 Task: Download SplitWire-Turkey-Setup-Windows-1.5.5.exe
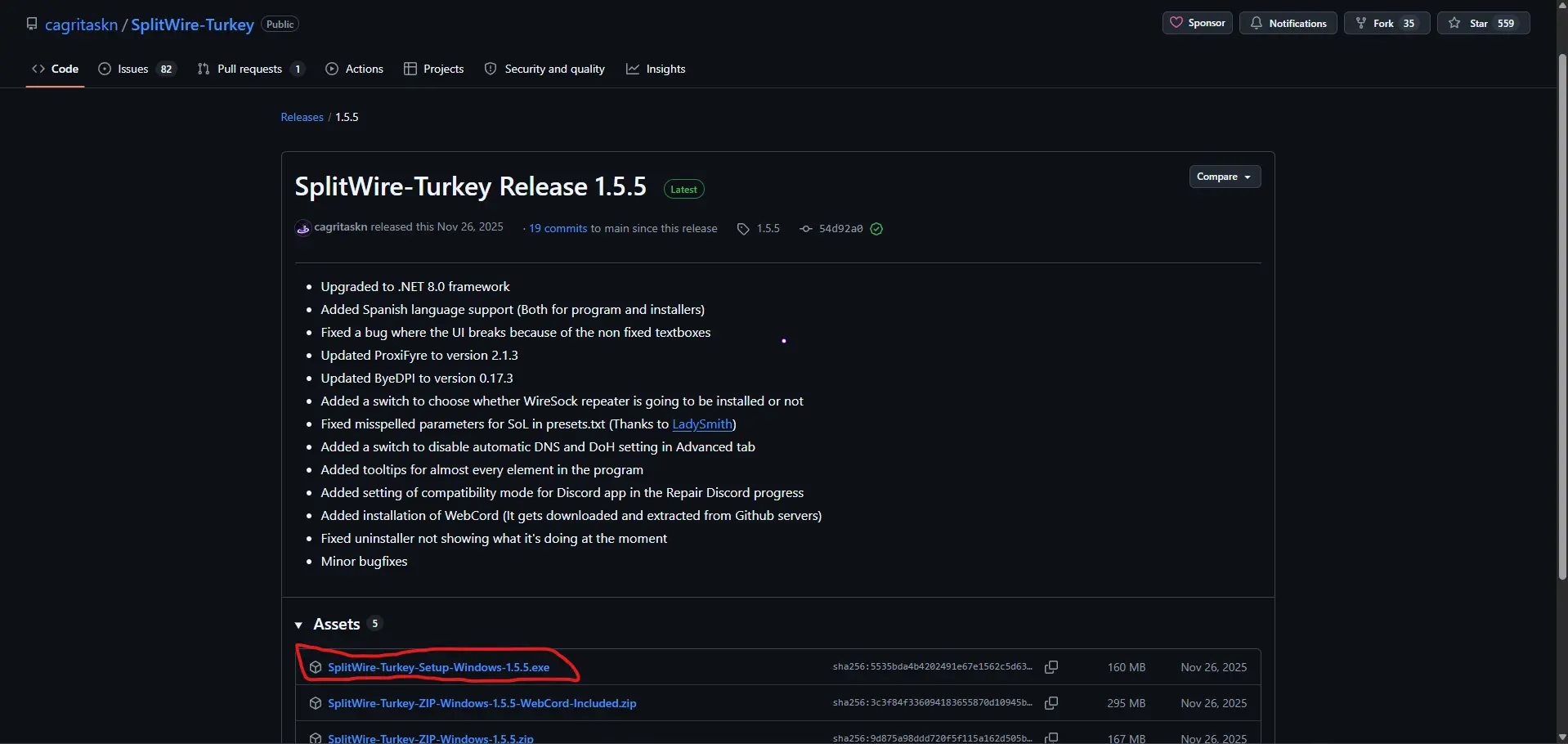pos(438,667)
